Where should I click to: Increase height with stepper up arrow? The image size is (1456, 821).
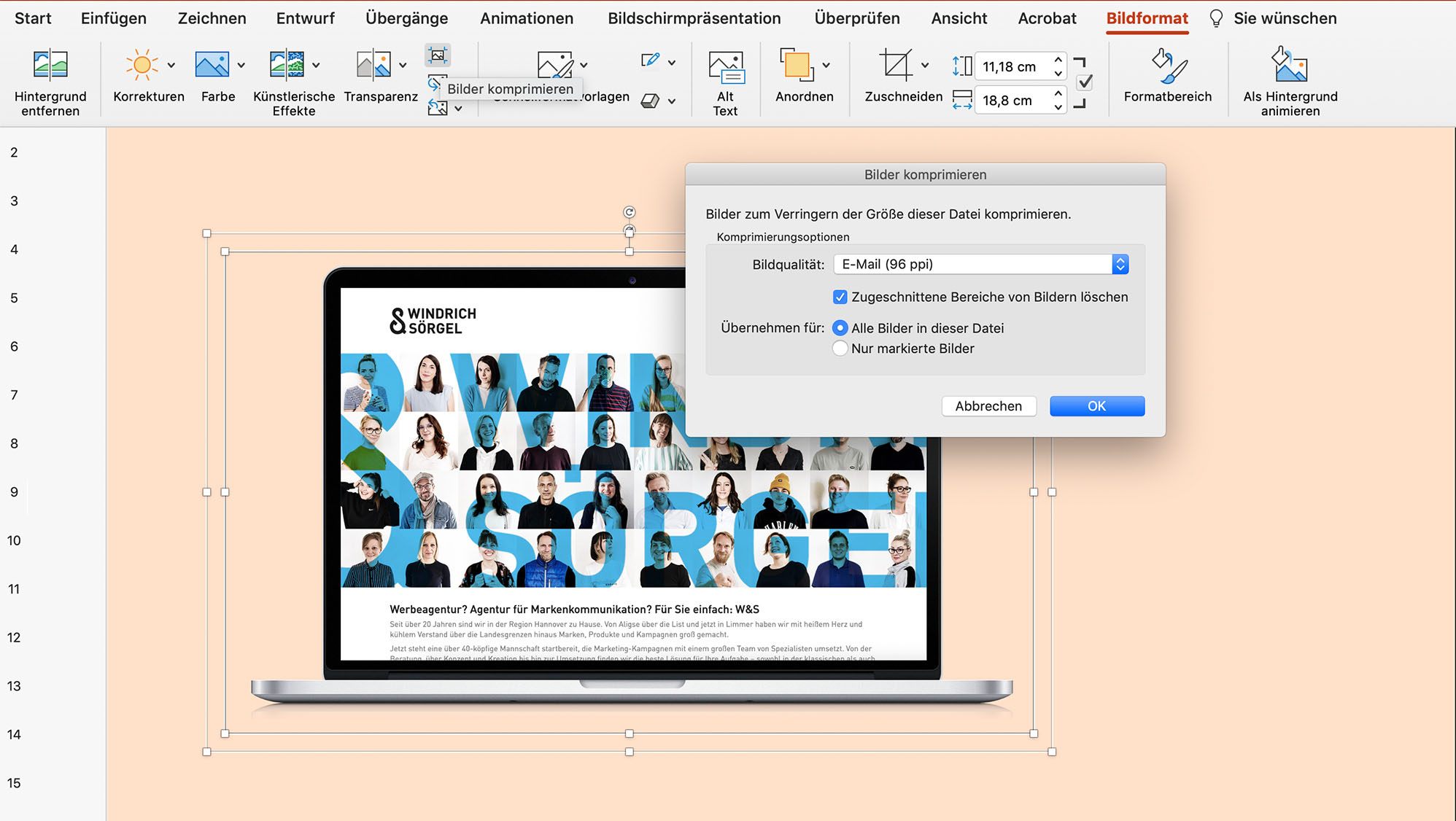[x=1058, y=60]
